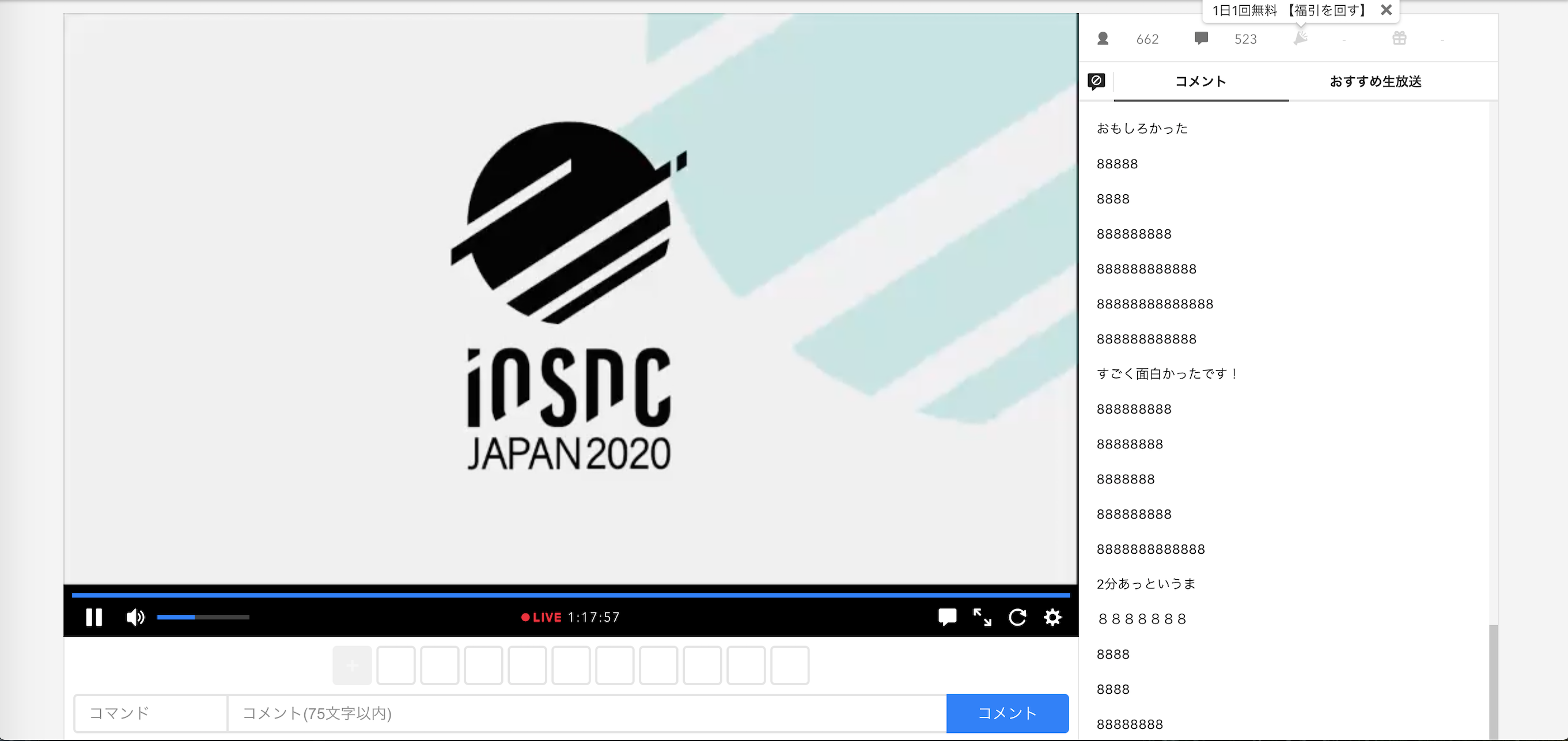Viewport: 1568px width, 741px height.
Task: Pause the live video
Action: pyautogui.click(x=94, y=617)
